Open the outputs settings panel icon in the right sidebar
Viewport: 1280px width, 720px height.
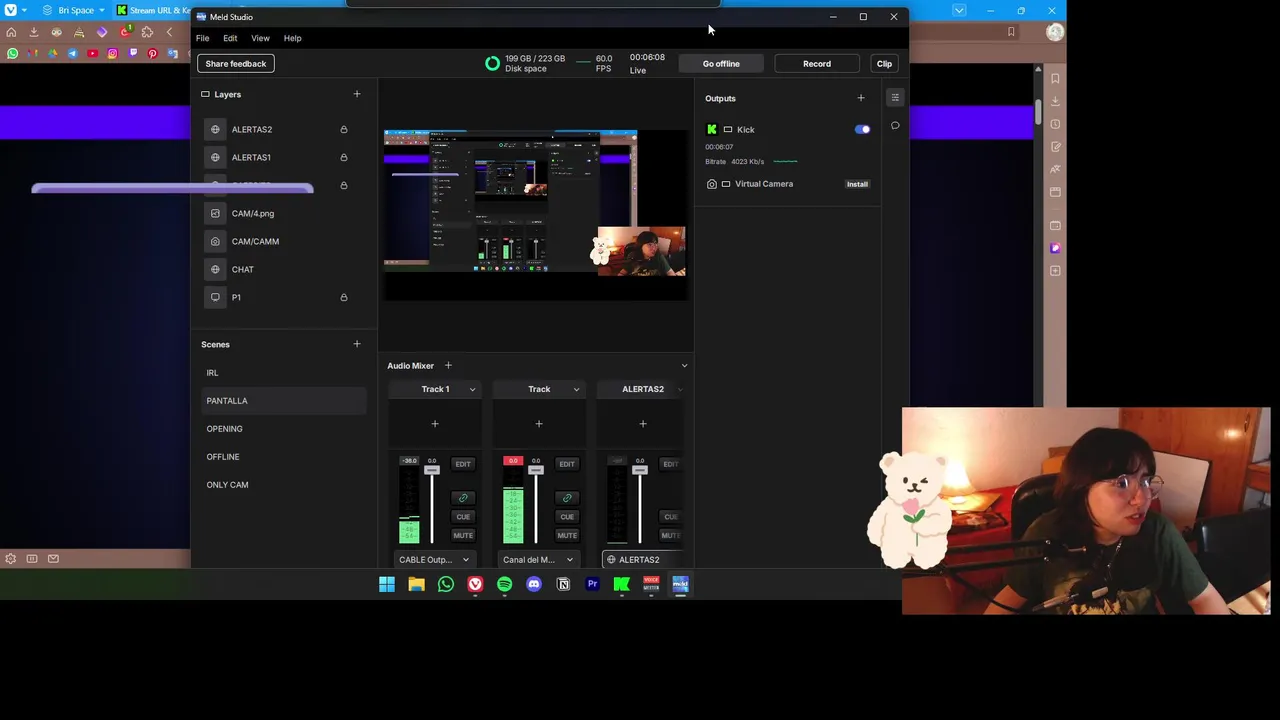[x=895, y=98]
